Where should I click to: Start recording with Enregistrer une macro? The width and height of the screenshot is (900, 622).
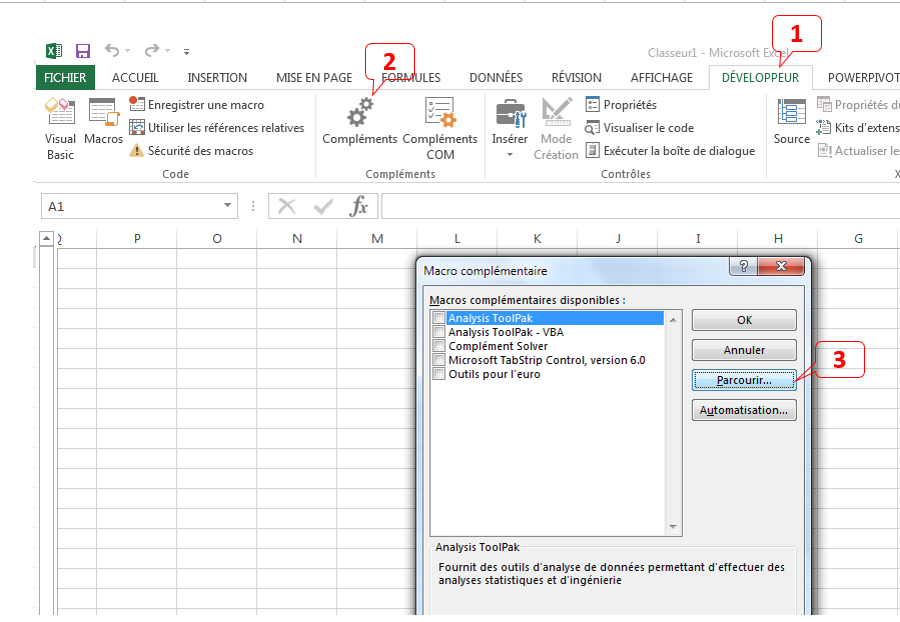coord(197,104)
